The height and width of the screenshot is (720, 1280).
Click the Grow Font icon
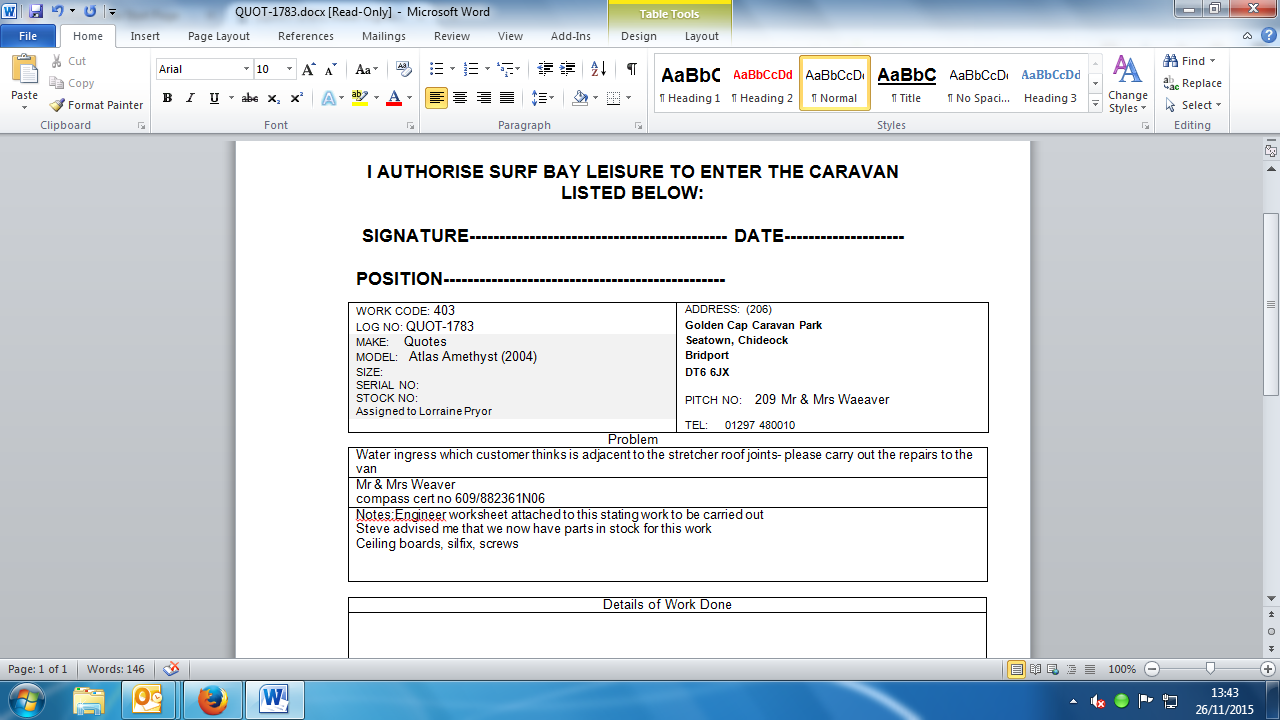point(309,69)
